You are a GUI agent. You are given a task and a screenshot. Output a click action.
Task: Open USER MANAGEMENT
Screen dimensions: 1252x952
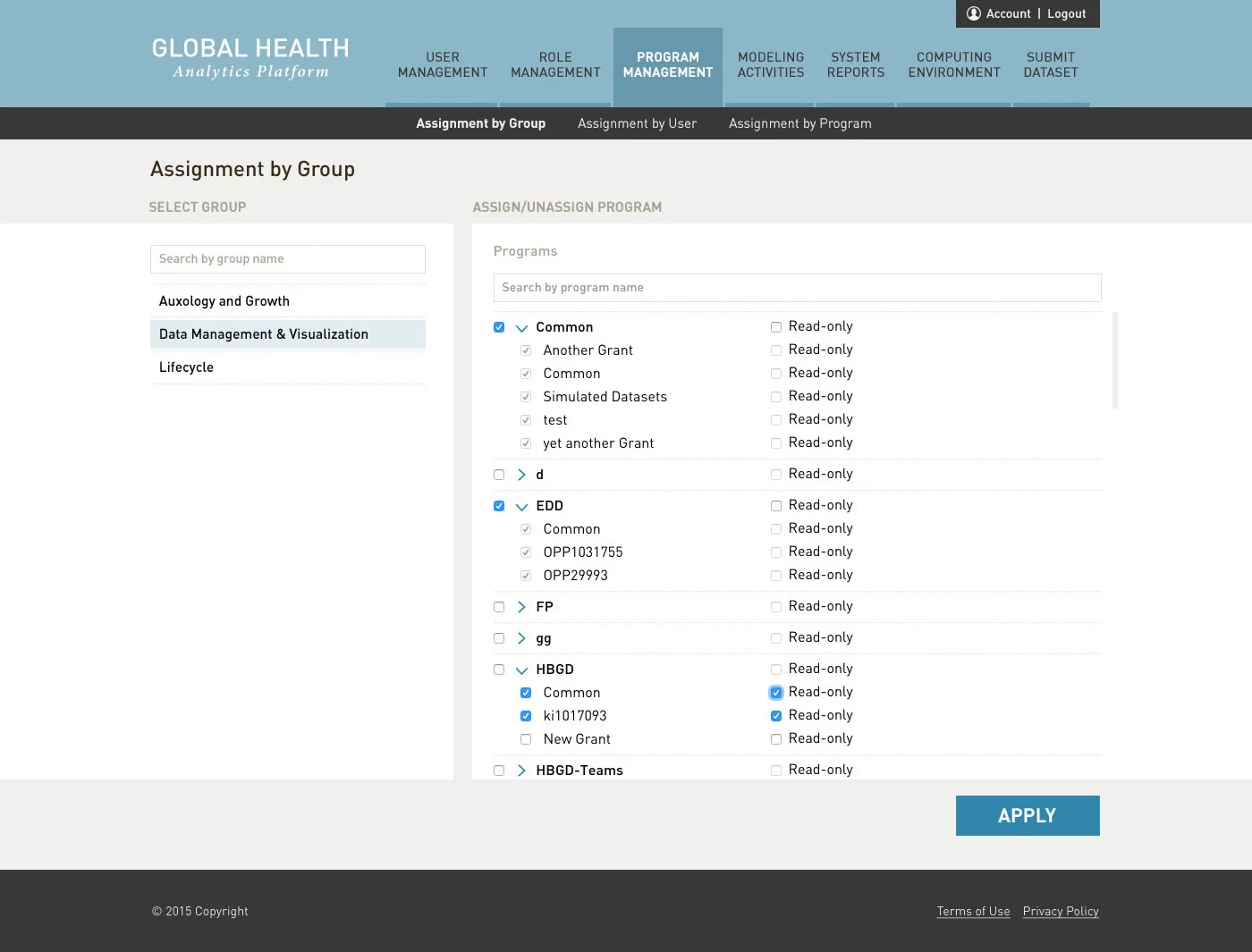click(x=443, y=64)
